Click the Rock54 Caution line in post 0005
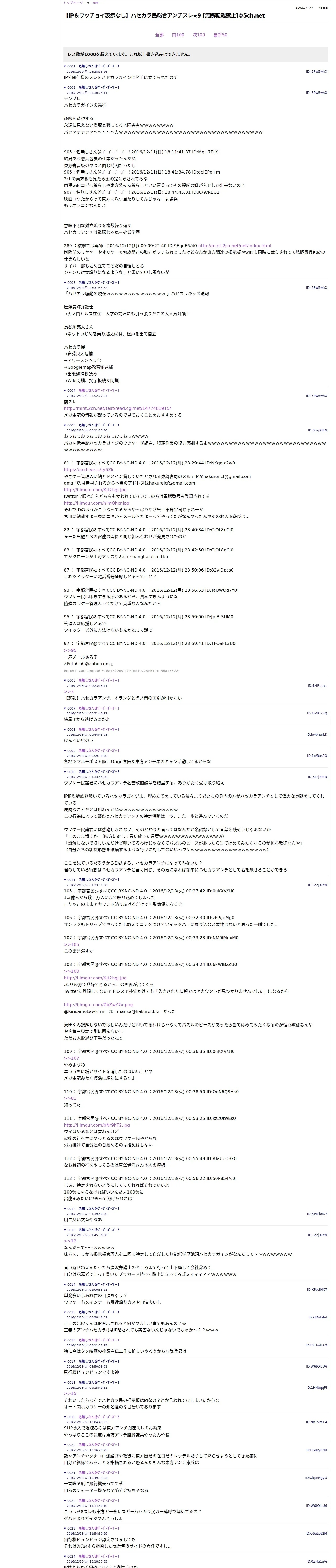336x1568 pixels. tap(121, 671)
